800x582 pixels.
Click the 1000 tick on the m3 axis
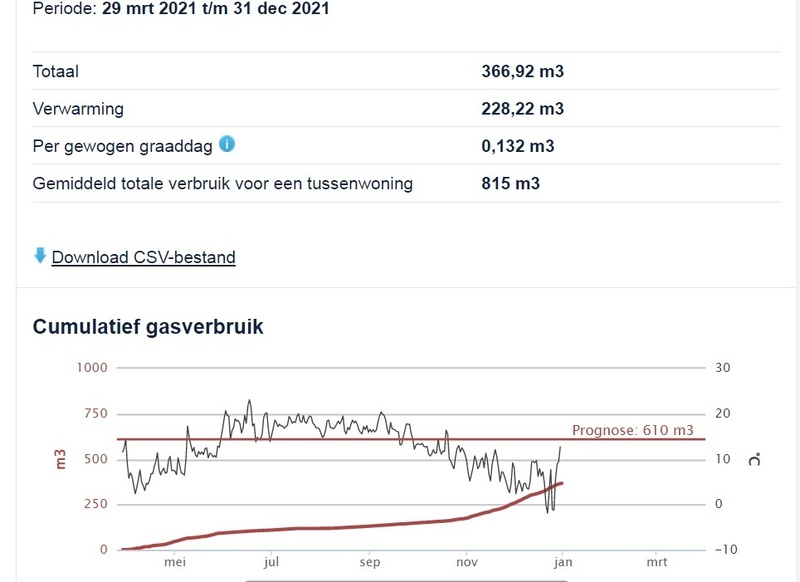[x=90, y=368]
